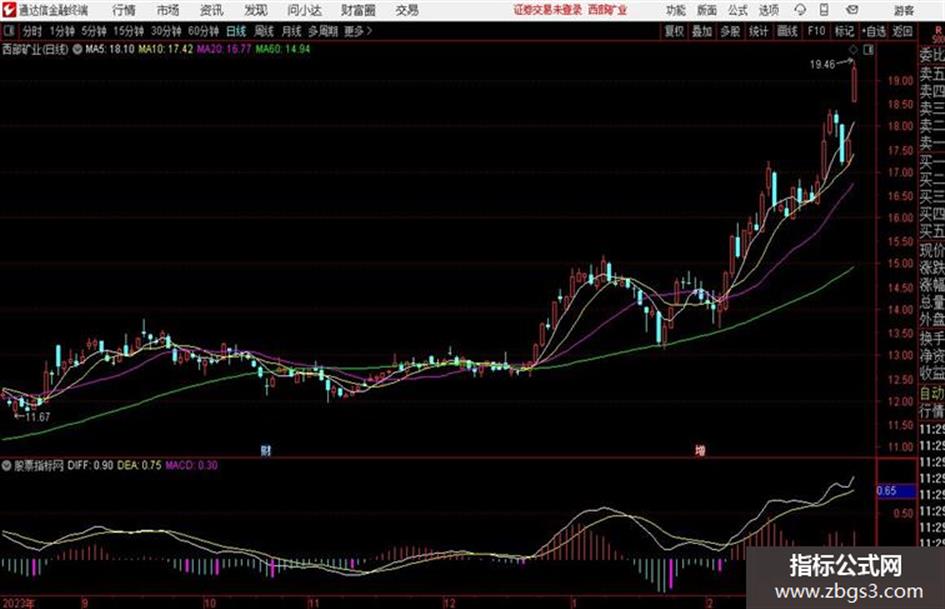Screen dimensions: 945x609
Task: Click the 财 event marker on chart
Action: pyautogui.click(x=266, y=450)
